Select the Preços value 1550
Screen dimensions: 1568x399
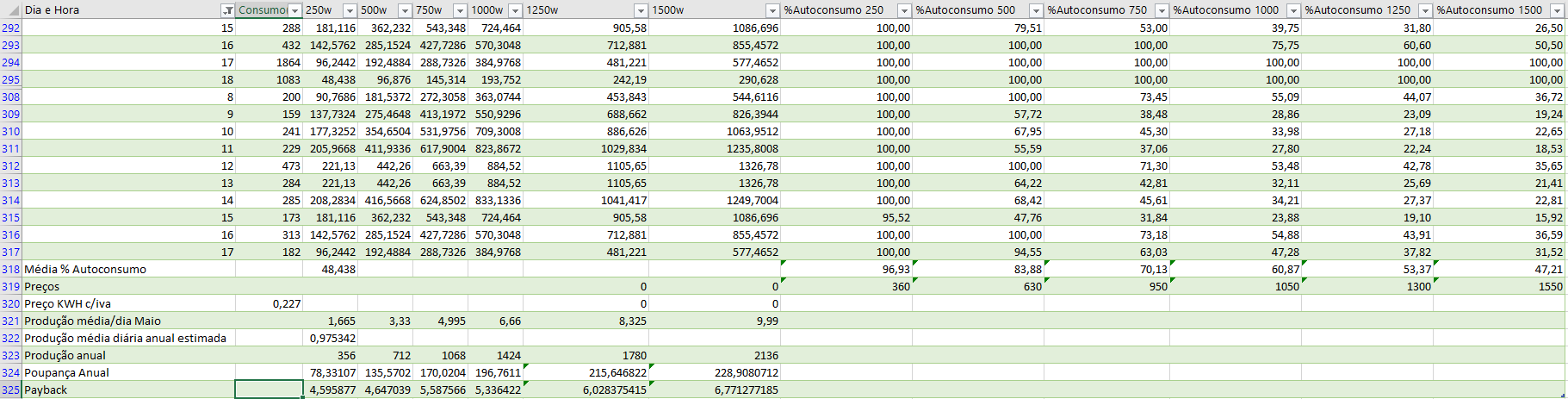[1499, 286]
